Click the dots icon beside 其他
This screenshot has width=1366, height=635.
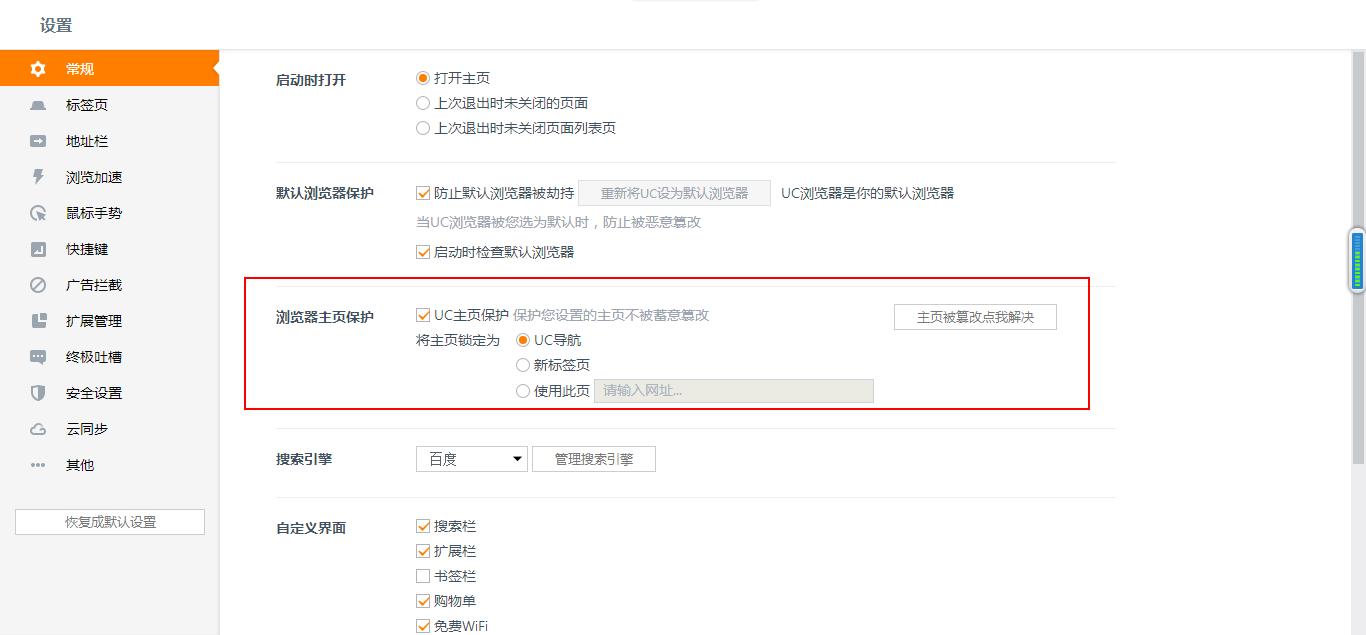38,465
